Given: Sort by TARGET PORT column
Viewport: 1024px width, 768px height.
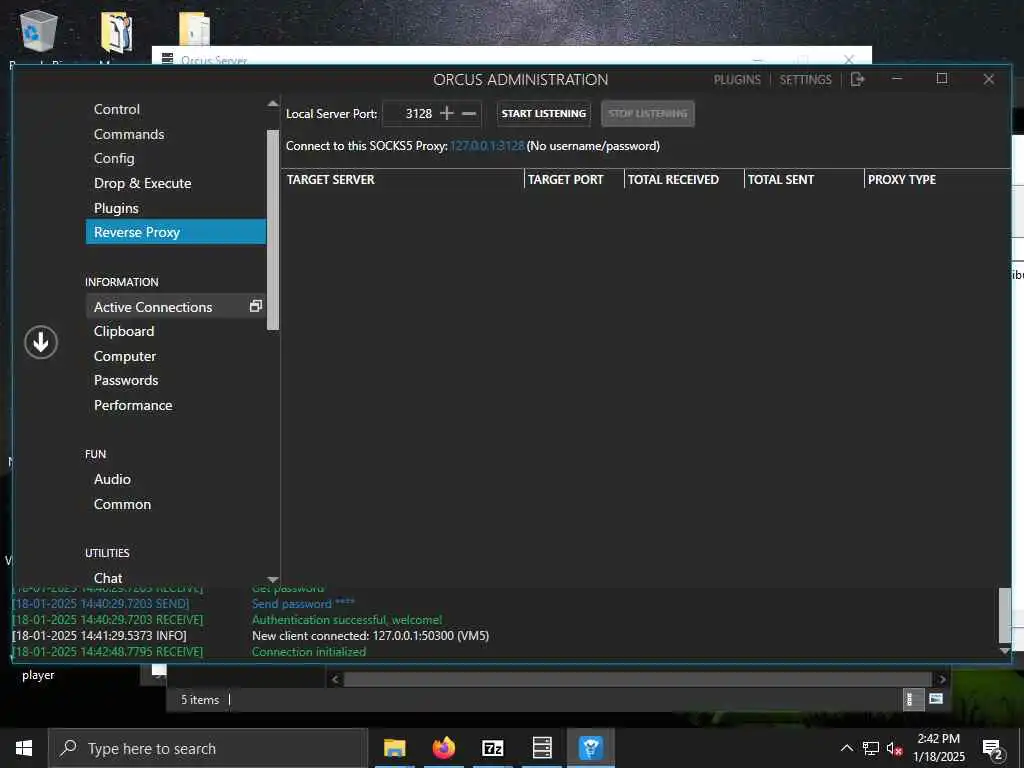Looking at the screenshot, I should [x=574, y=180].
